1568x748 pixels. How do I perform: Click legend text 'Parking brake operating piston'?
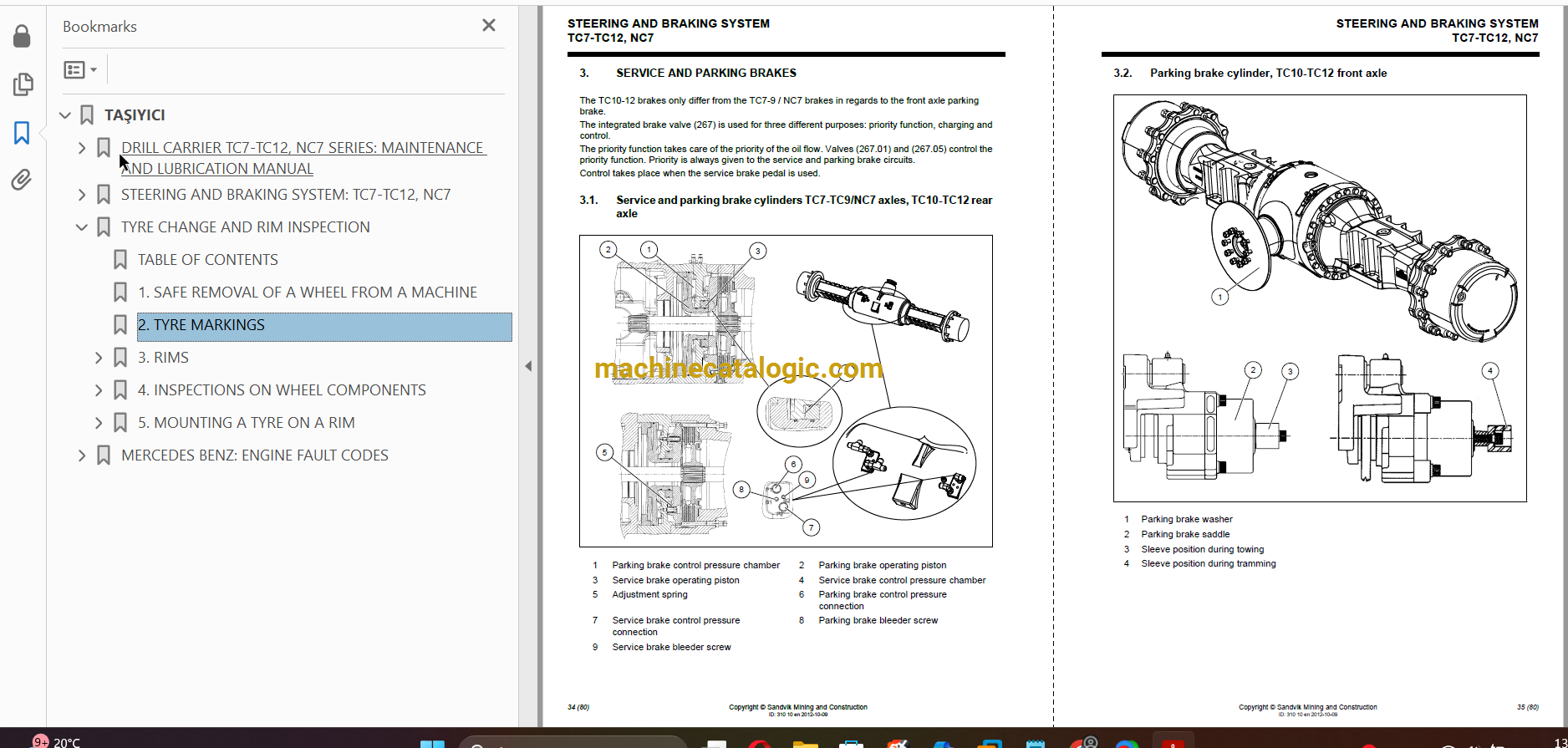point(883,565)
